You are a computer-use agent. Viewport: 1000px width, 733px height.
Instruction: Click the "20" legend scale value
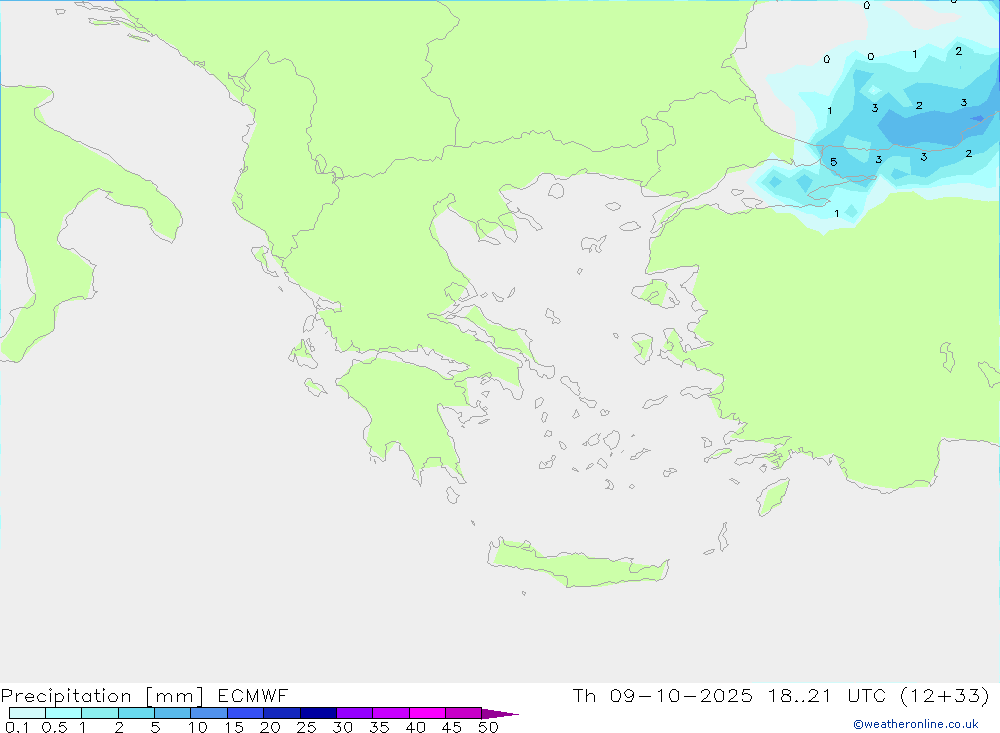pyautogui.click(x=270, y=727)
